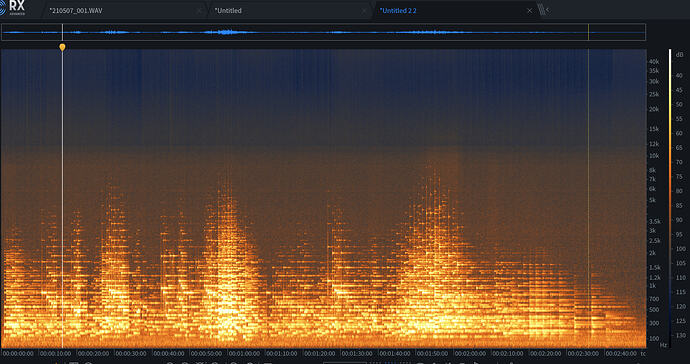This screenshot has height=364, width=690.
Task: Click the 60 dB scale value
Action: point(679,133)
